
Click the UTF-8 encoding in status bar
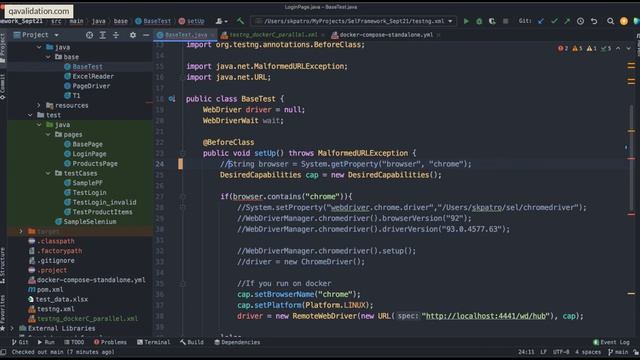(561, 352)
